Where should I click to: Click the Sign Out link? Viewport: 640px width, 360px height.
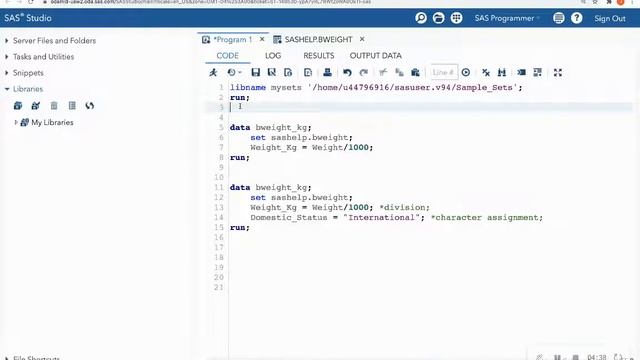[x=610, y=18]
